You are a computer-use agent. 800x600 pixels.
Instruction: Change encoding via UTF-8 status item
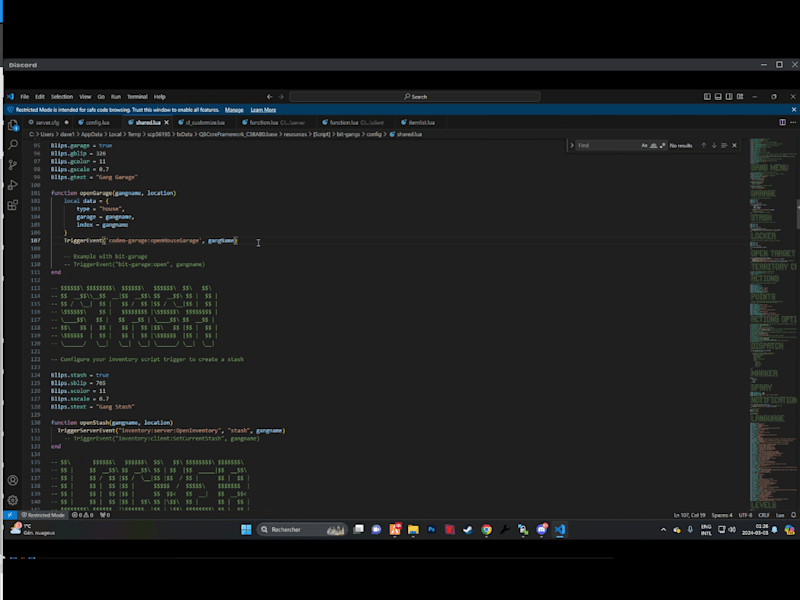745,515
